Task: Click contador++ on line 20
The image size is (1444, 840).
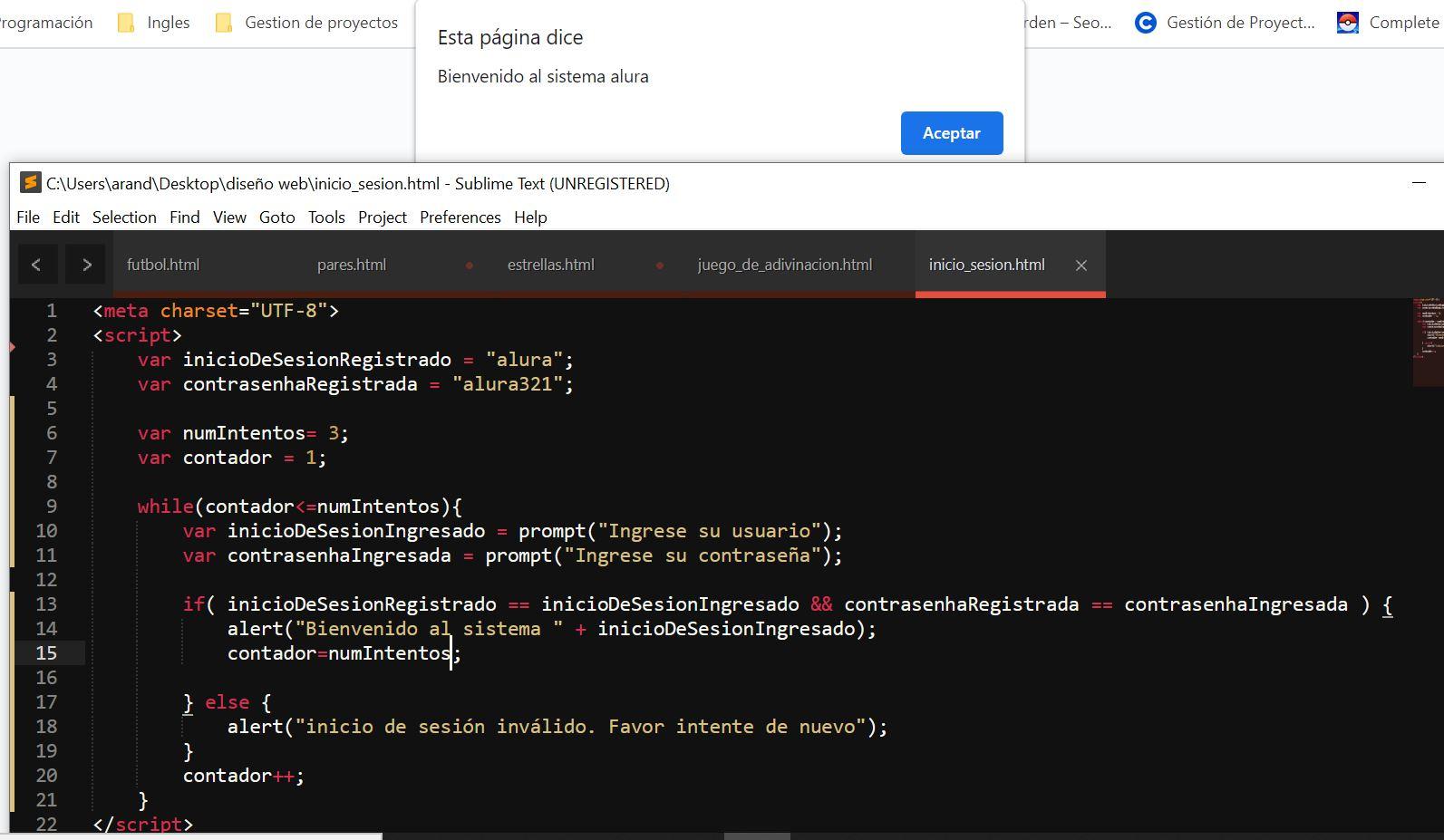Action: click(x=244, y=776)
